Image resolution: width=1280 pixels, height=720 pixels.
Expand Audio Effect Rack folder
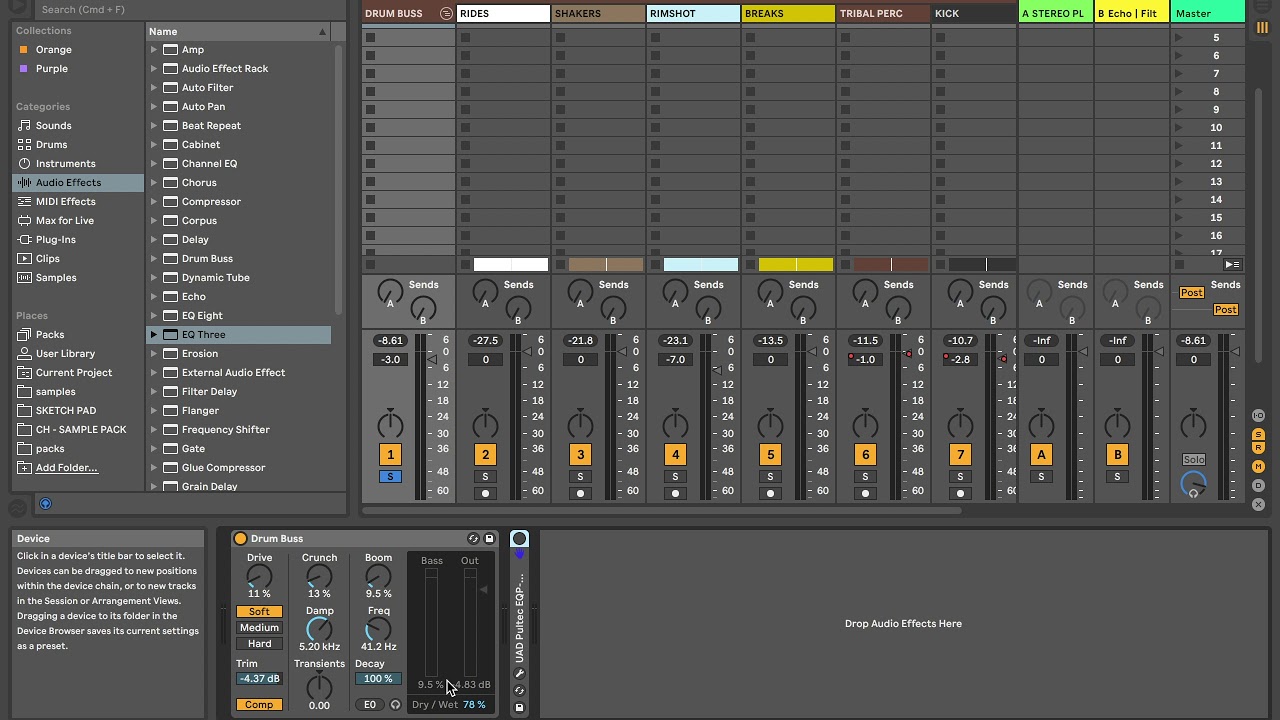(154, 69)
